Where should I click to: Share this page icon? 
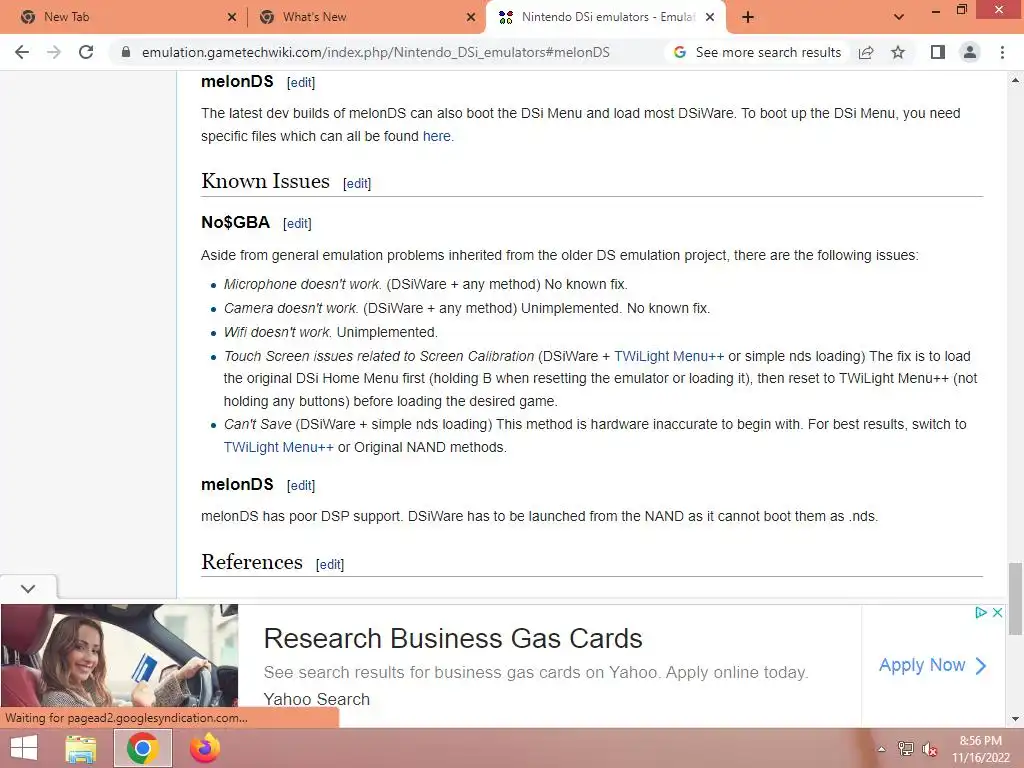(866, 52)
